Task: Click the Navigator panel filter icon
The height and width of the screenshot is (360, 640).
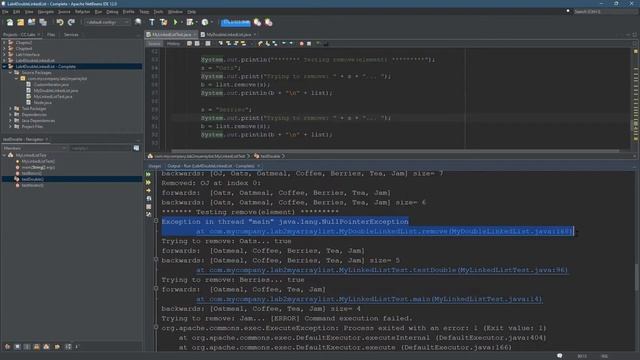Action: tap(136, 148)
